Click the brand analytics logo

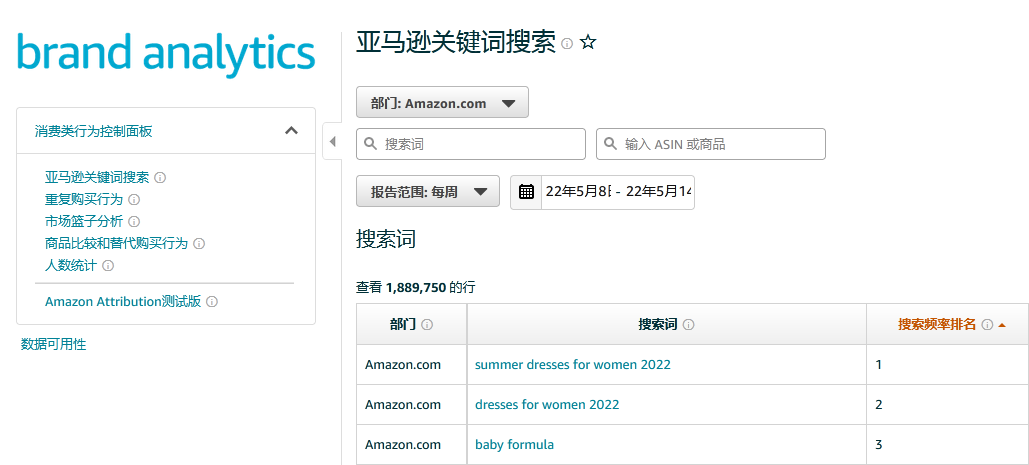point(166,54)
